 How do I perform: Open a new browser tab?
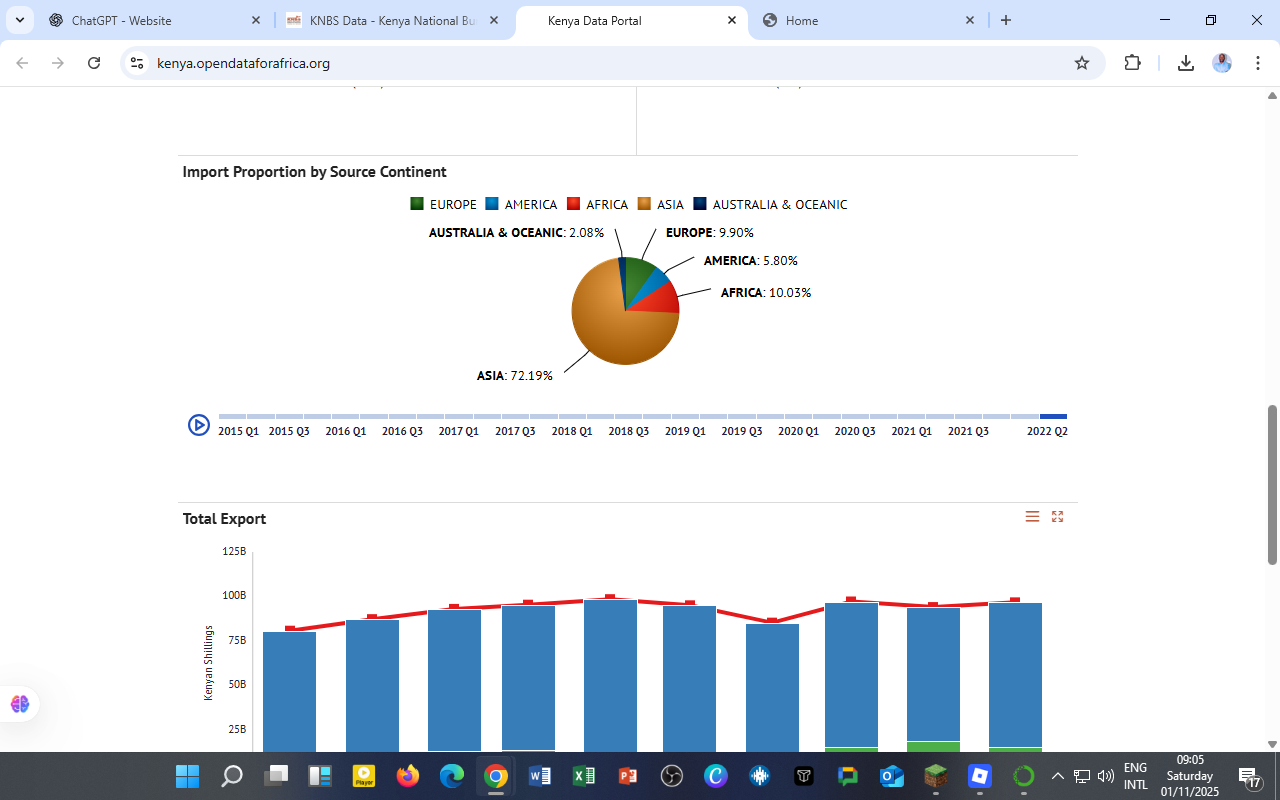coord(1006,20)
